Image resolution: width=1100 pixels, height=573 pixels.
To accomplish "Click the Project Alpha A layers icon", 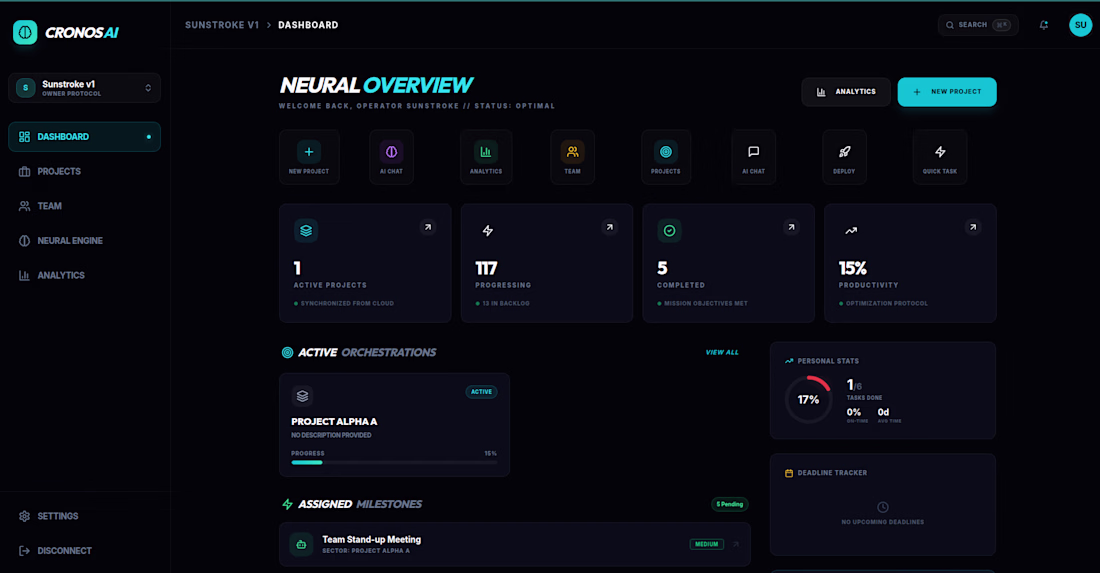I will (302, 396).
